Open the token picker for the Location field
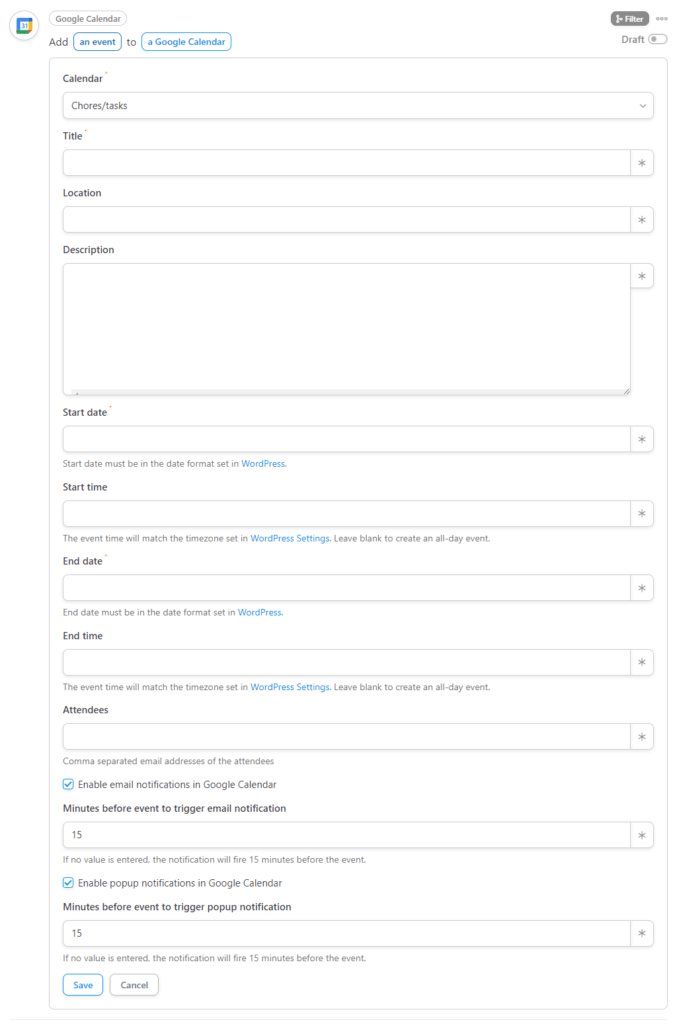 (641, 219)
